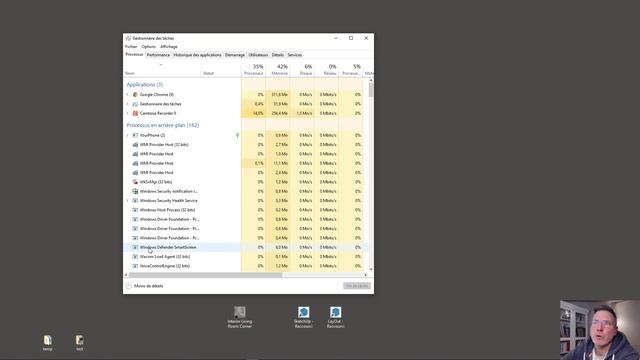This screenshot has width=640, height=360.
Task: Select the VoiceControlEngine (32 bits) row name
Action: pyautogui.click(x=164, y=266)
